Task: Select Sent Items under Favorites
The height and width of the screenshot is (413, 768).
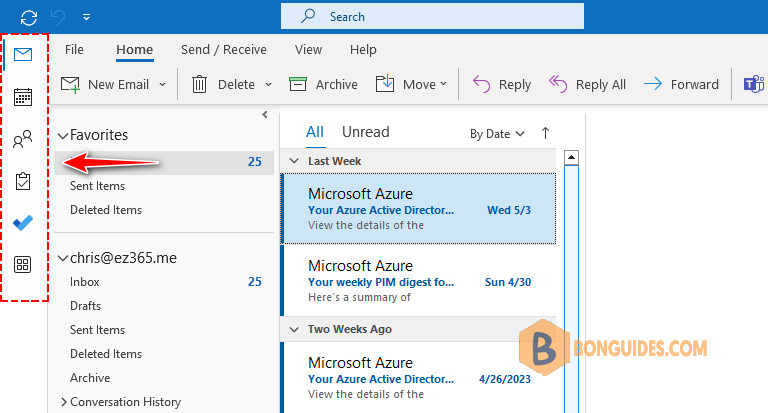Action: 97,186
